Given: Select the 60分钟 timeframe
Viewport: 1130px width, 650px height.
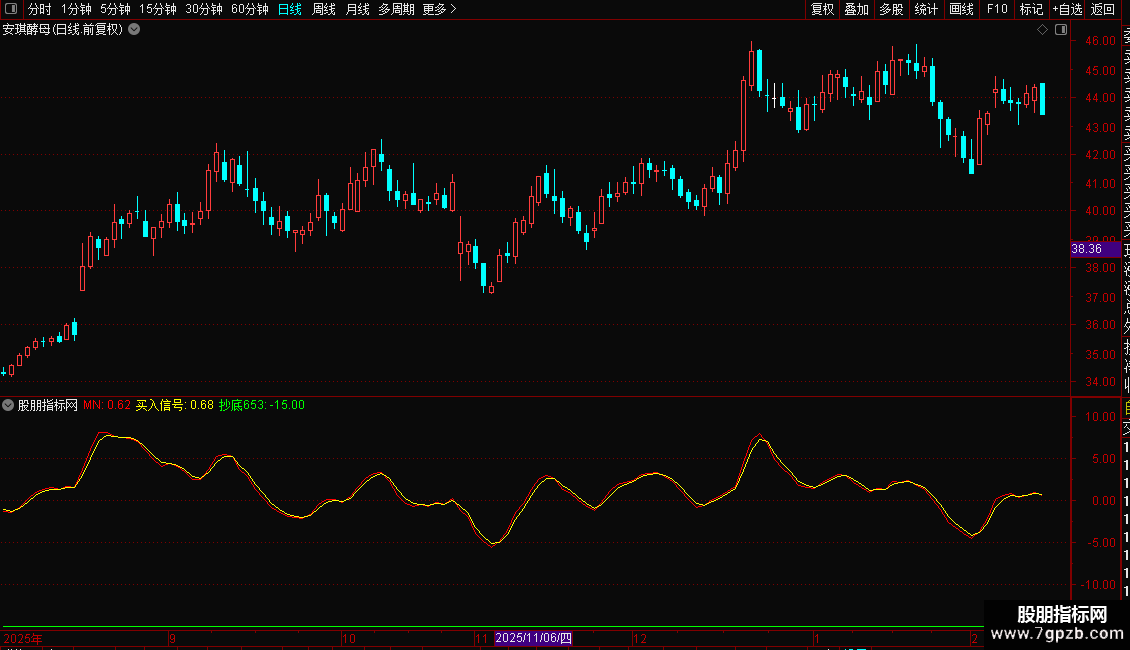Looking at the screenshot, I should point(249,9).
